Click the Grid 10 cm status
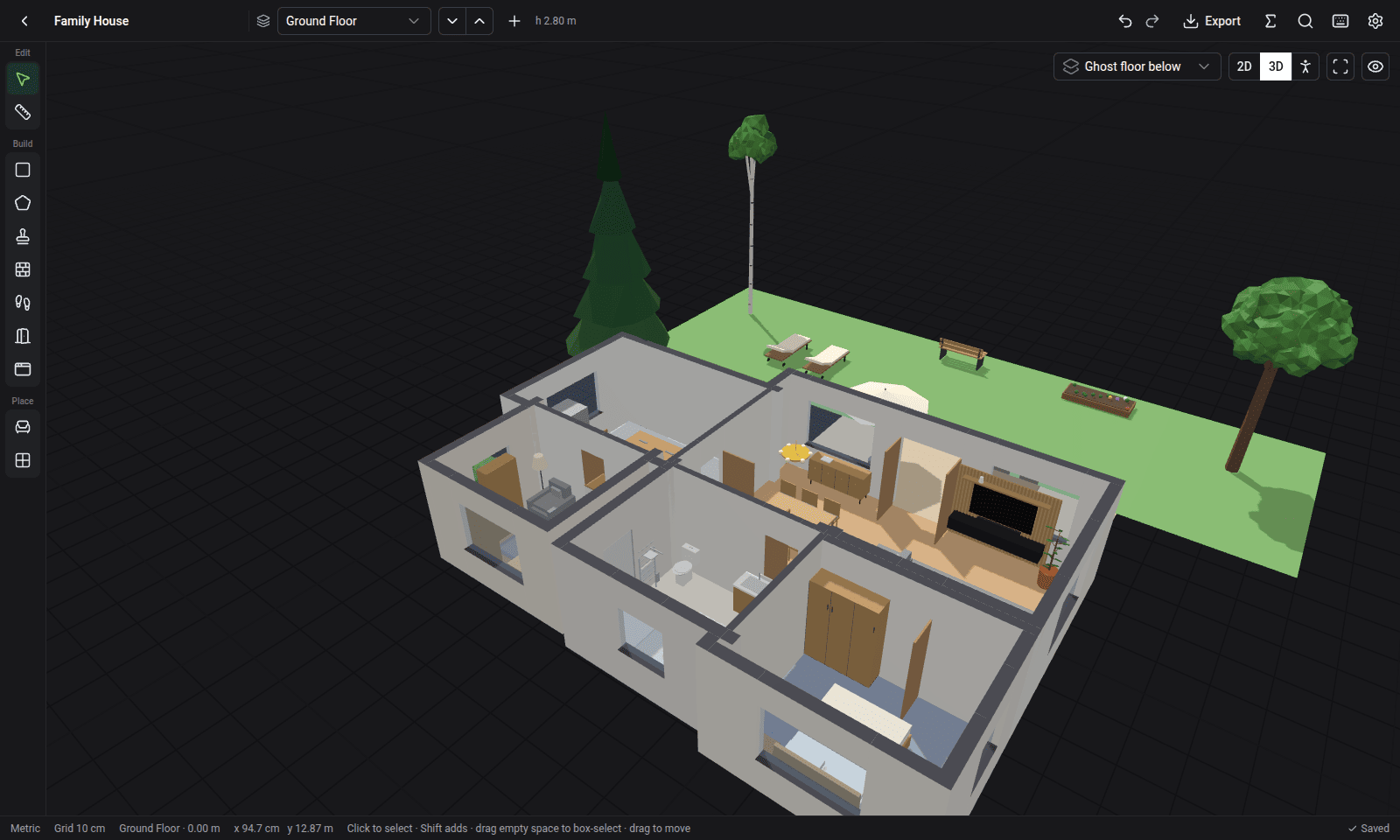This screenshot has height=840, width=1400. tap(80, 829)
